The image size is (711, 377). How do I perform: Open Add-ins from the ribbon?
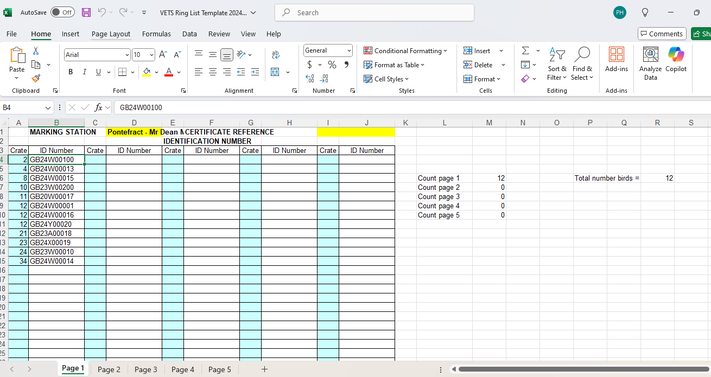(616, 59)
